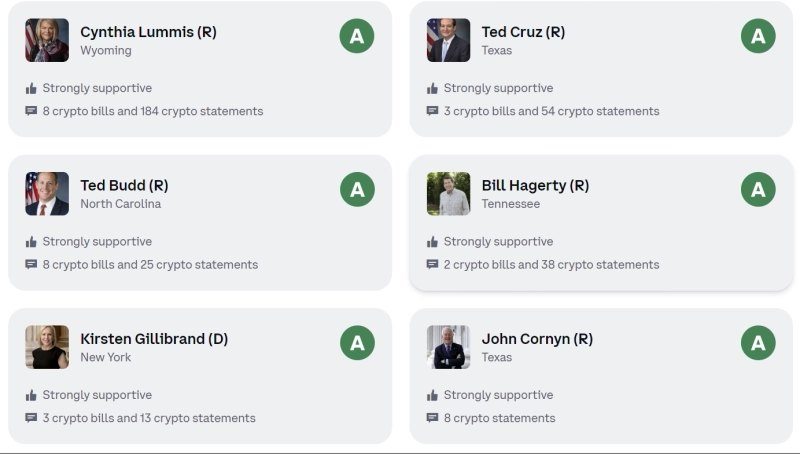Click Cynthia Lummis's green A grade badge
The width and height of the screenshot is (800, 454).
[357, 36]
